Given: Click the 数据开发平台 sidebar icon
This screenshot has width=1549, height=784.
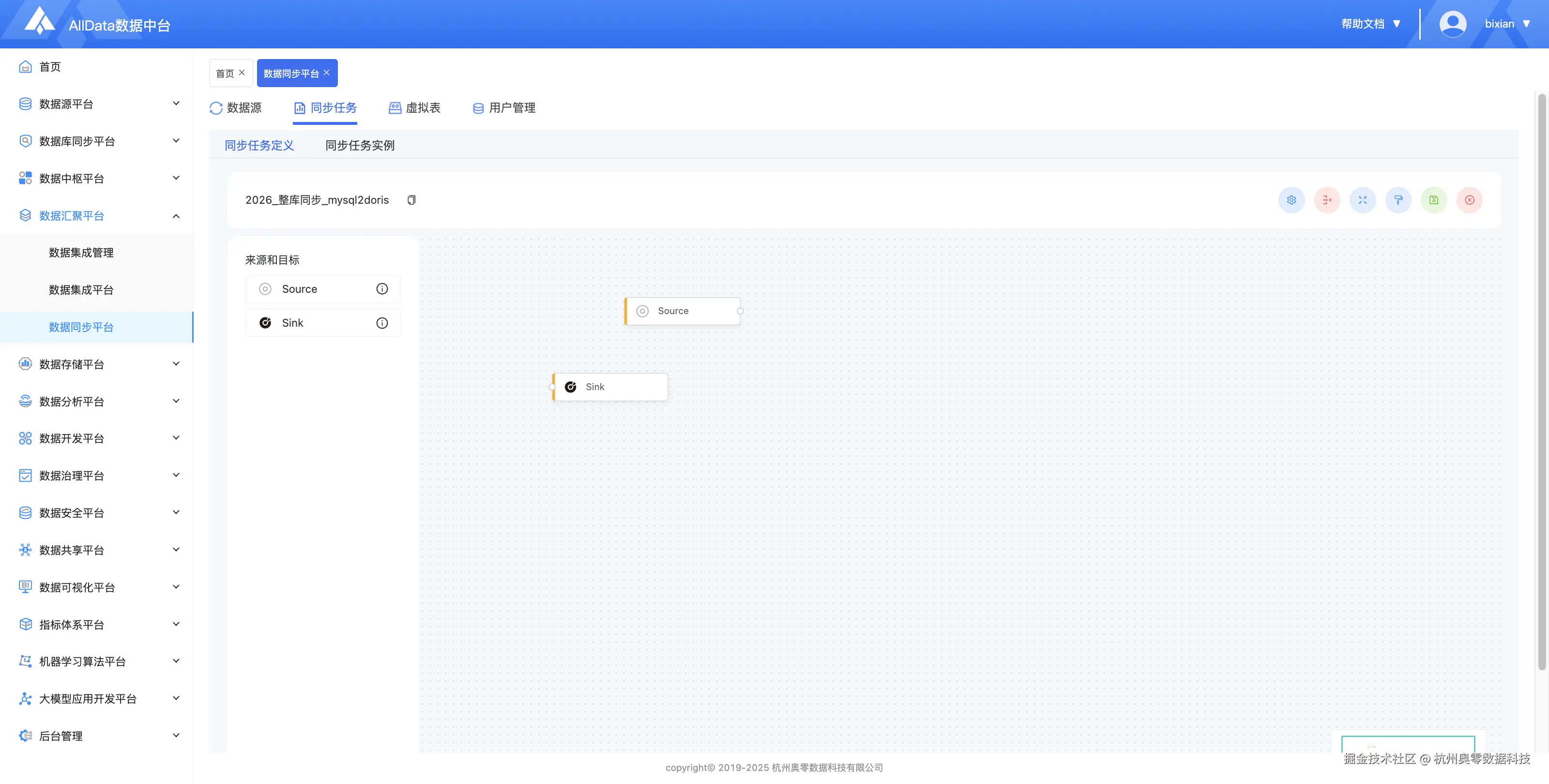Looking at the screenshot, I should [x=25, y=438].
